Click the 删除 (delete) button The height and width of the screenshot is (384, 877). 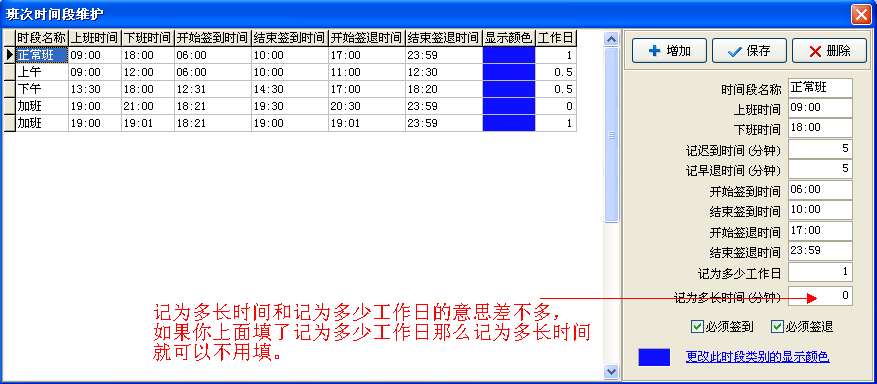coord(829,51)
